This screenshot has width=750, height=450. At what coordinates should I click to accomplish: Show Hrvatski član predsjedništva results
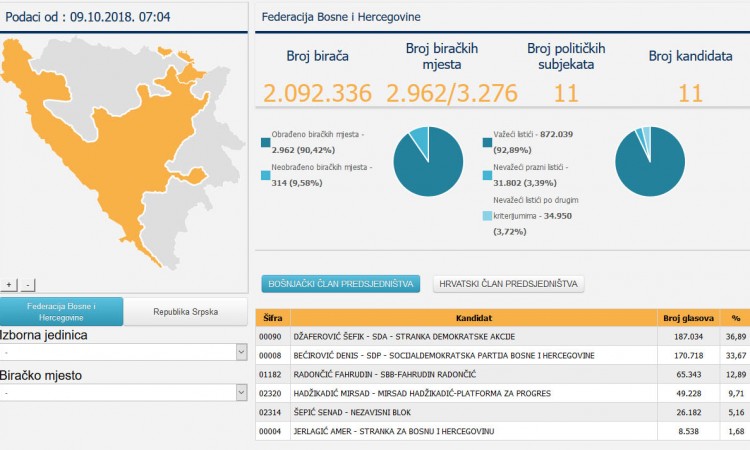pyautogui.click(x=509, y=284)
